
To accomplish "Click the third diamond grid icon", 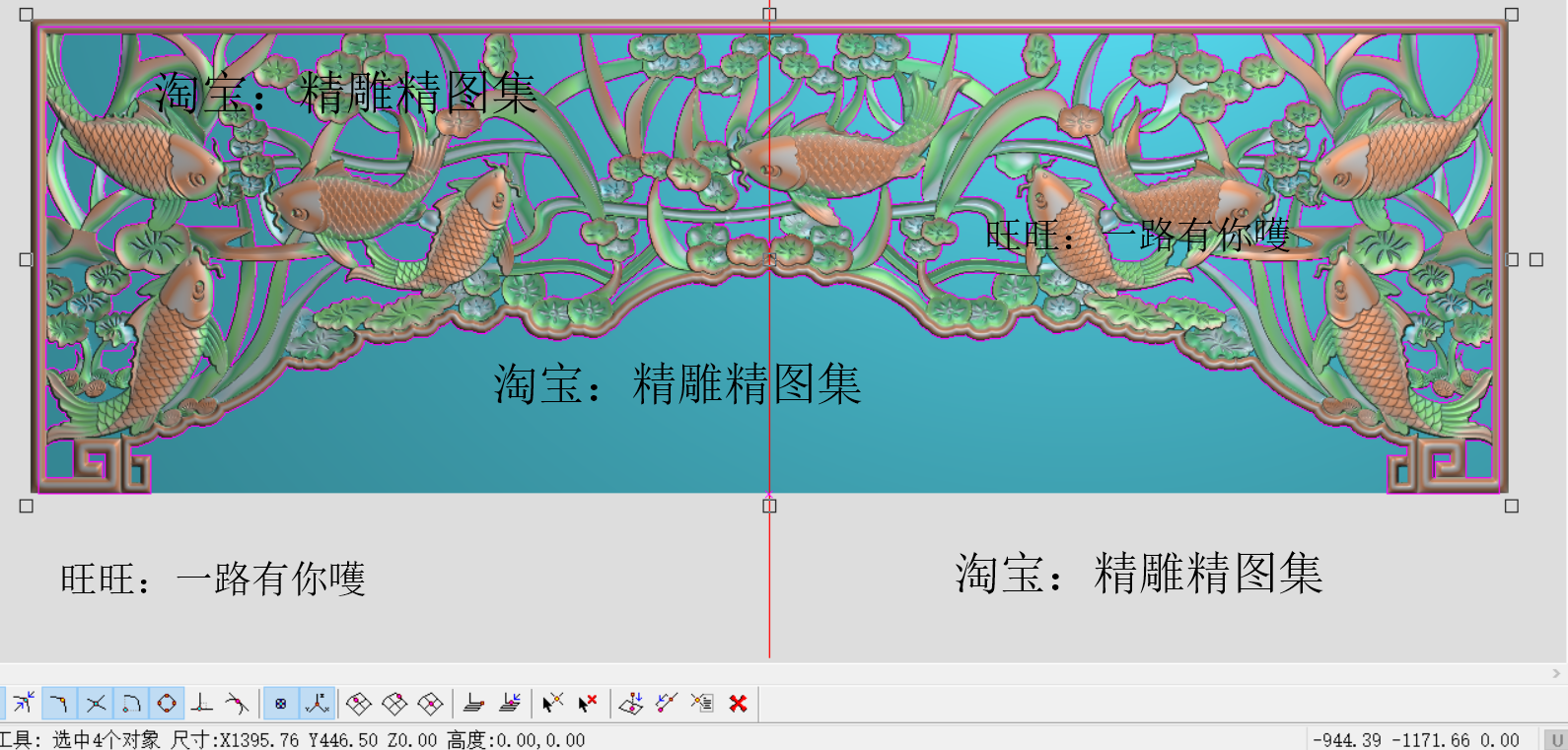I will (430, 703).
